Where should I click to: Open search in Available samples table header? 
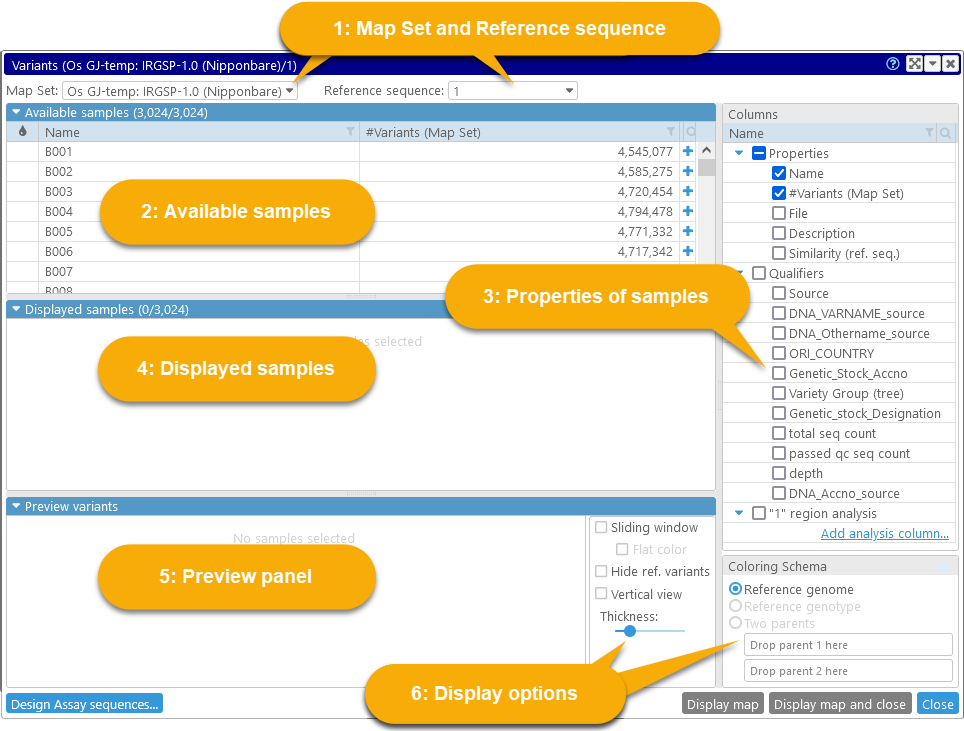click(690, 132)
